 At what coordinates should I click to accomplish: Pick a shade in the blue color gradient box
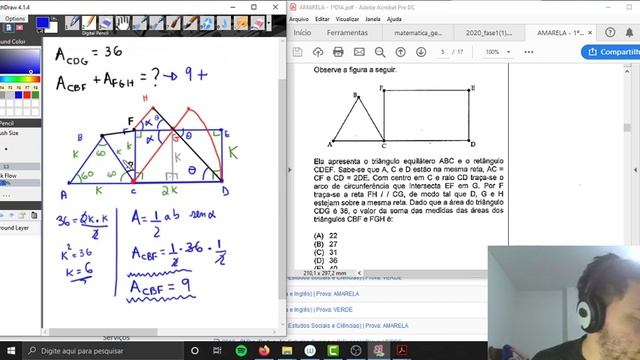[x=20, y=61]
